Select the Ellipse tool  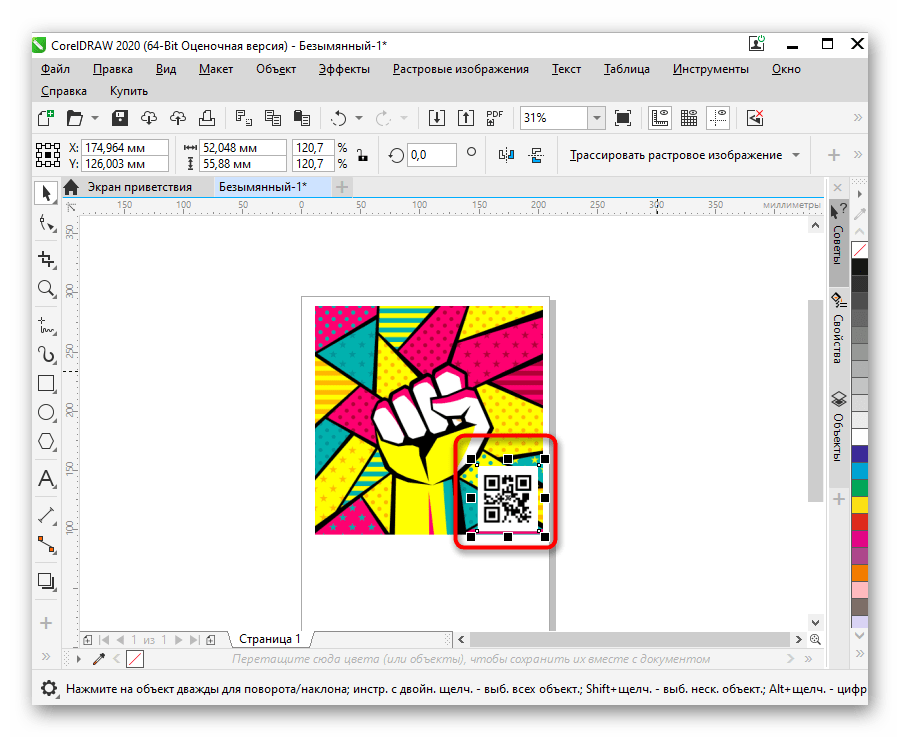(x=46, y=412)
